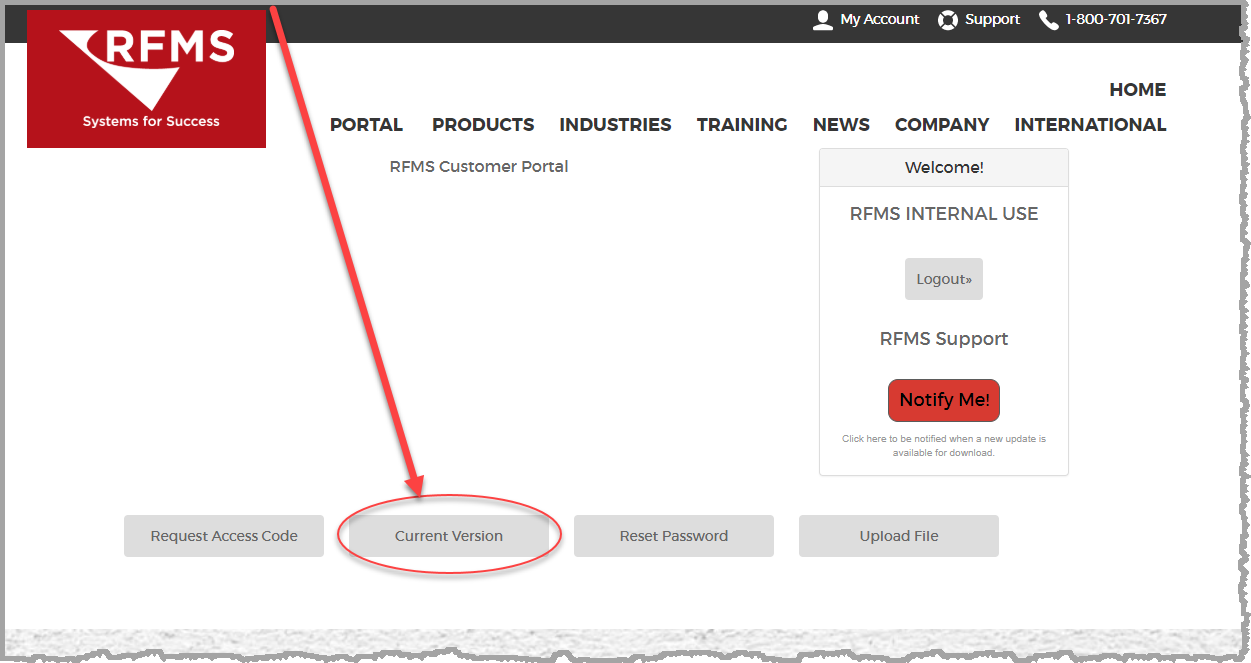The width and height of the screenshot is (1251, 663).
Task: Go to the HOME menu item
Action: [x=1138, y=90]
